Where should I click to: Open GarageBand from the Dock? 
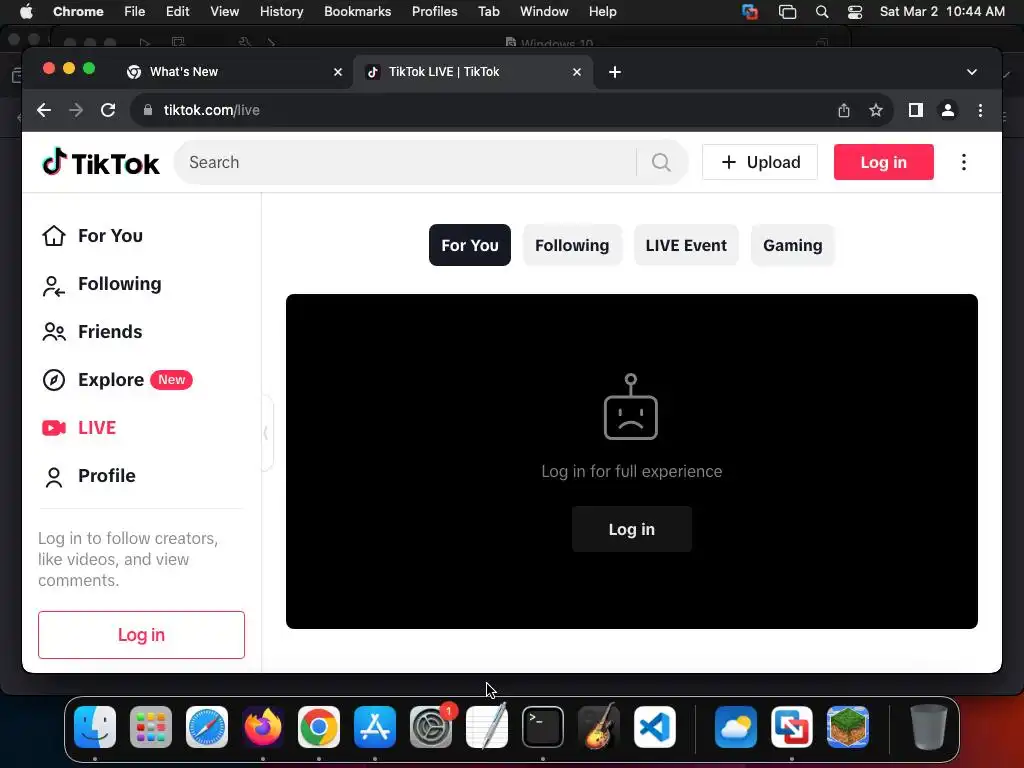coord(599,727)
